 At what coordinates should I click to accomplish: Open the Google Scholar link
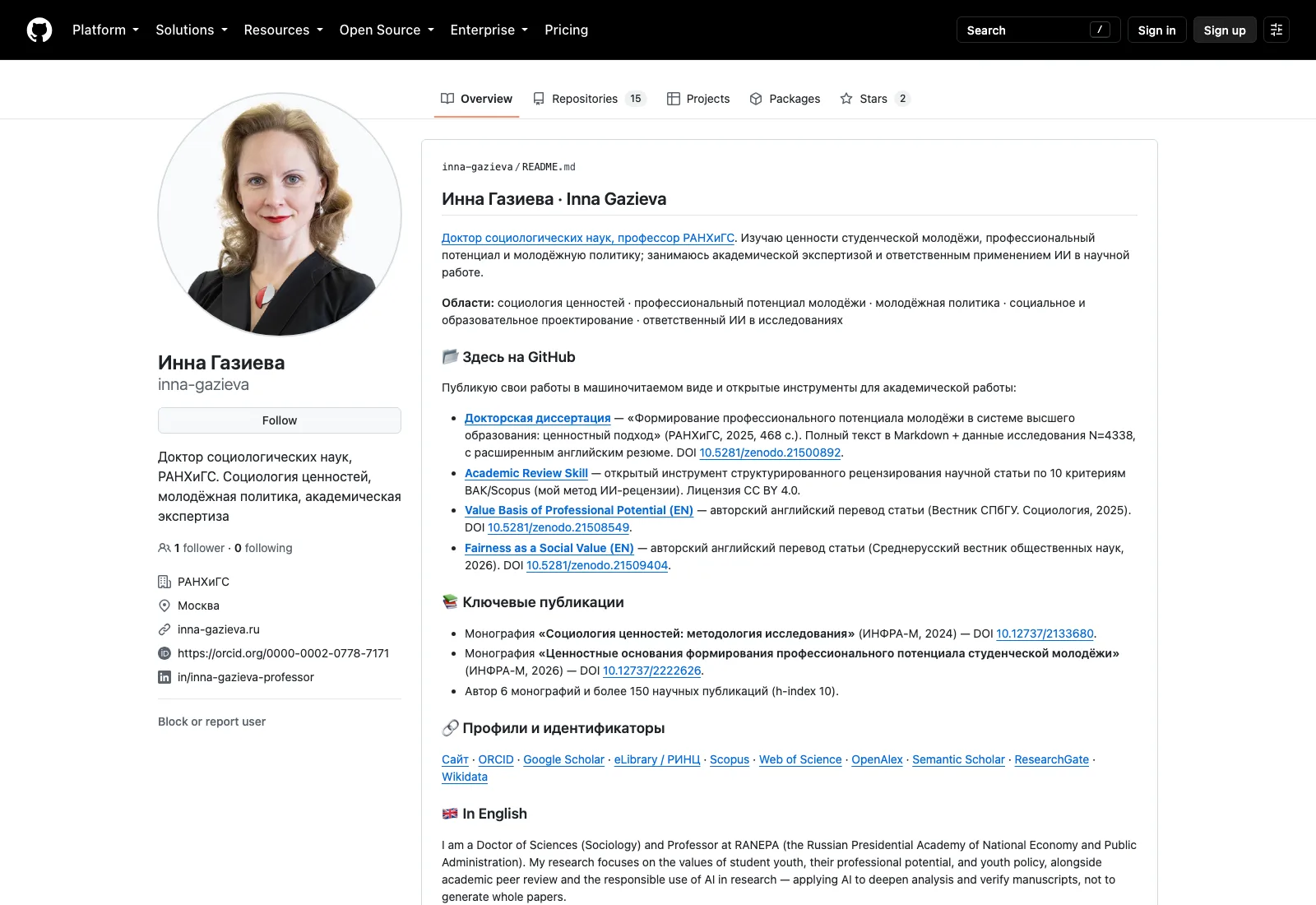(x=564, y=759)
